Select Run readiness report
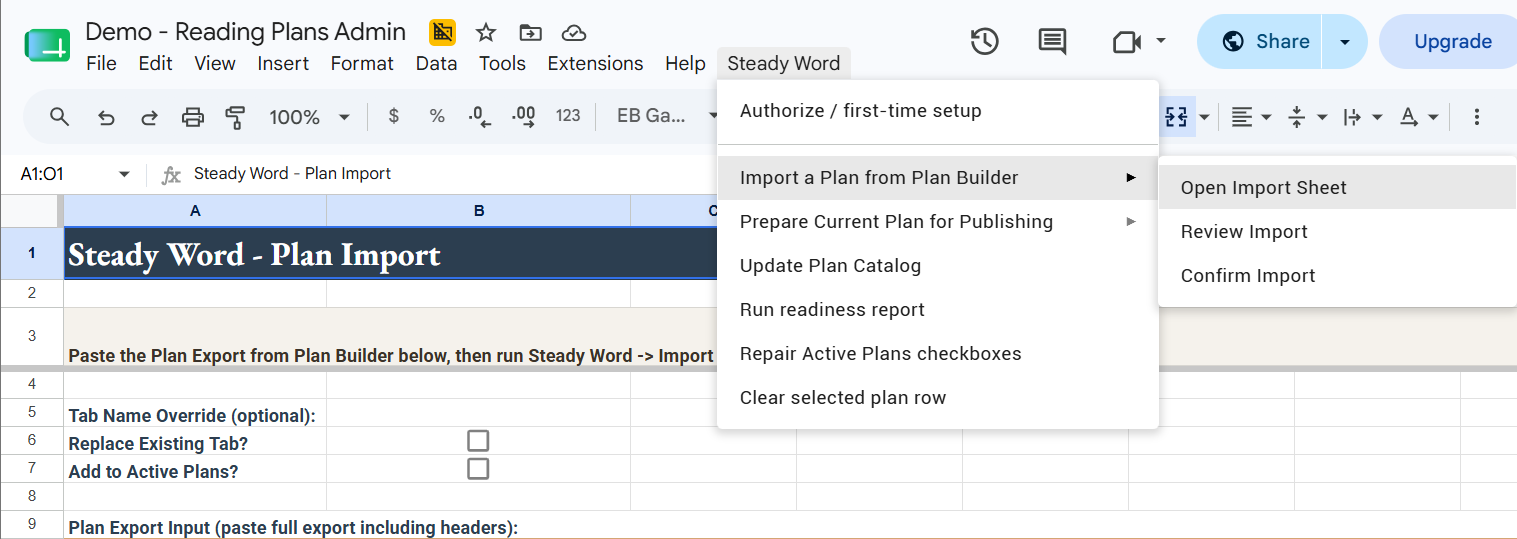Screen dimensions: 1517x539 pos(938,310)
